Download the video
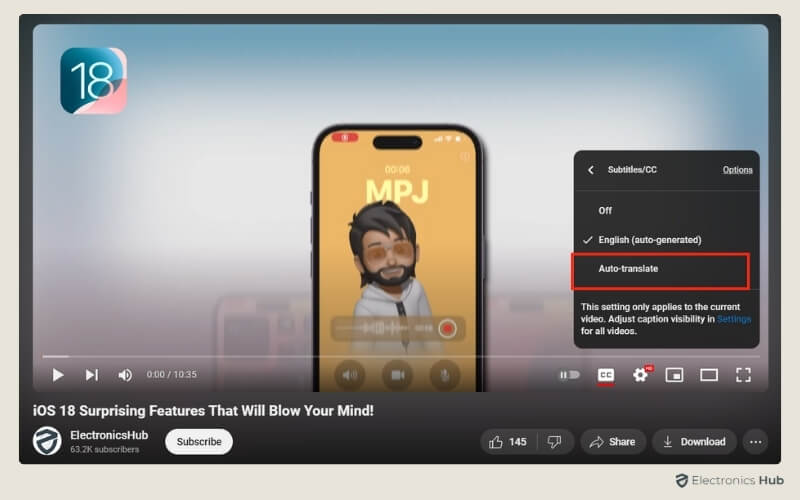This screenshot has height=500, width=800. [x=694, y=442]
